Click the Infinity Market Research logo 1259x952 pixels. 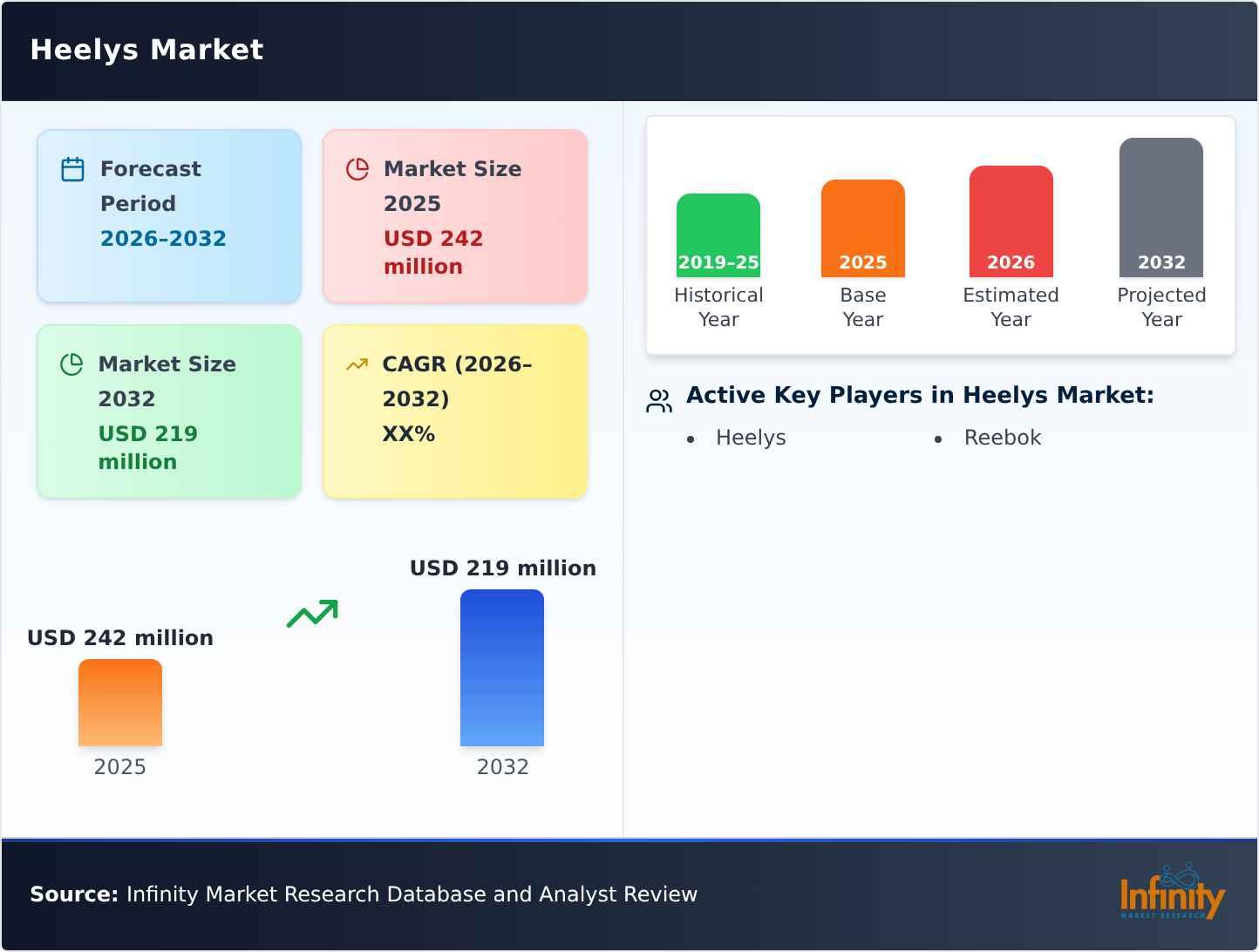1173,892
